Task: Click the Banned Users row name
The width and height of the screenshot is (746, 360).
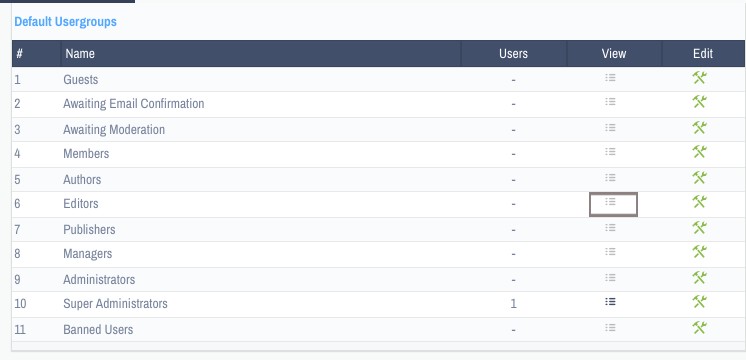Action: [x=98, y=330]
